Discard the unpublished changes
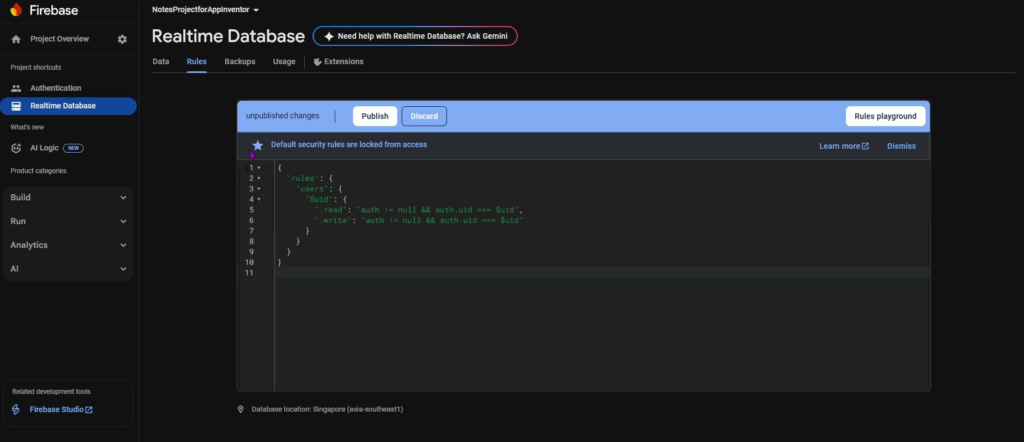1024x442 pixels. (x=424, y=116)
